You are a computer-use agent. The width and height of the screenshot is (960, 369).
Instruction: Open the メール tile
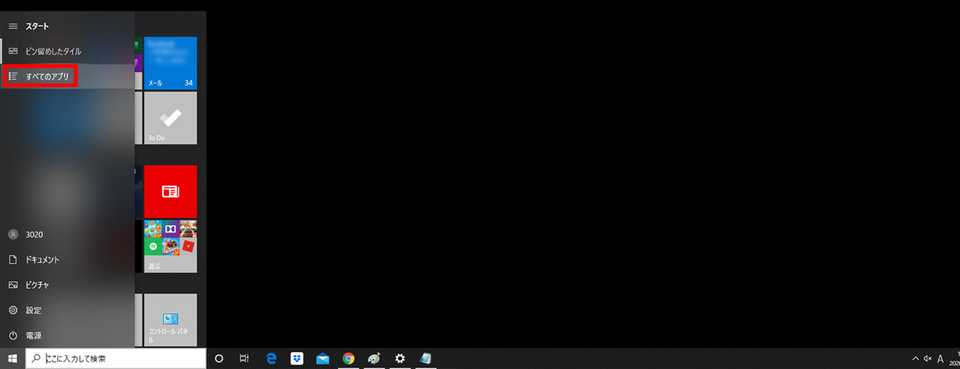(x=170, y=63)
